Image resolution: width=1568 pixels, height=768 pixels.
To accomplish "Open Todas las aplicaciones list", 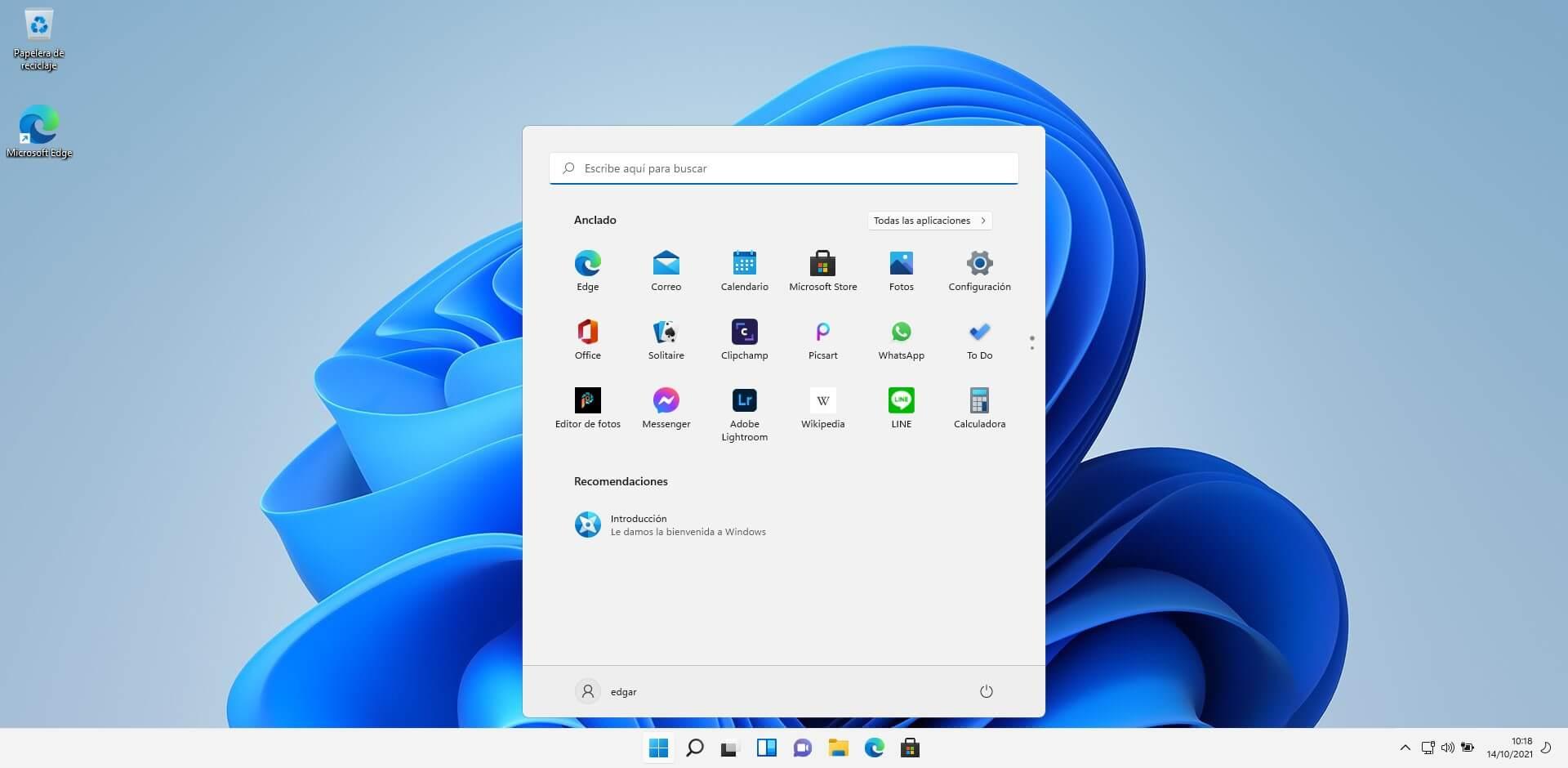I will [929, 221].
